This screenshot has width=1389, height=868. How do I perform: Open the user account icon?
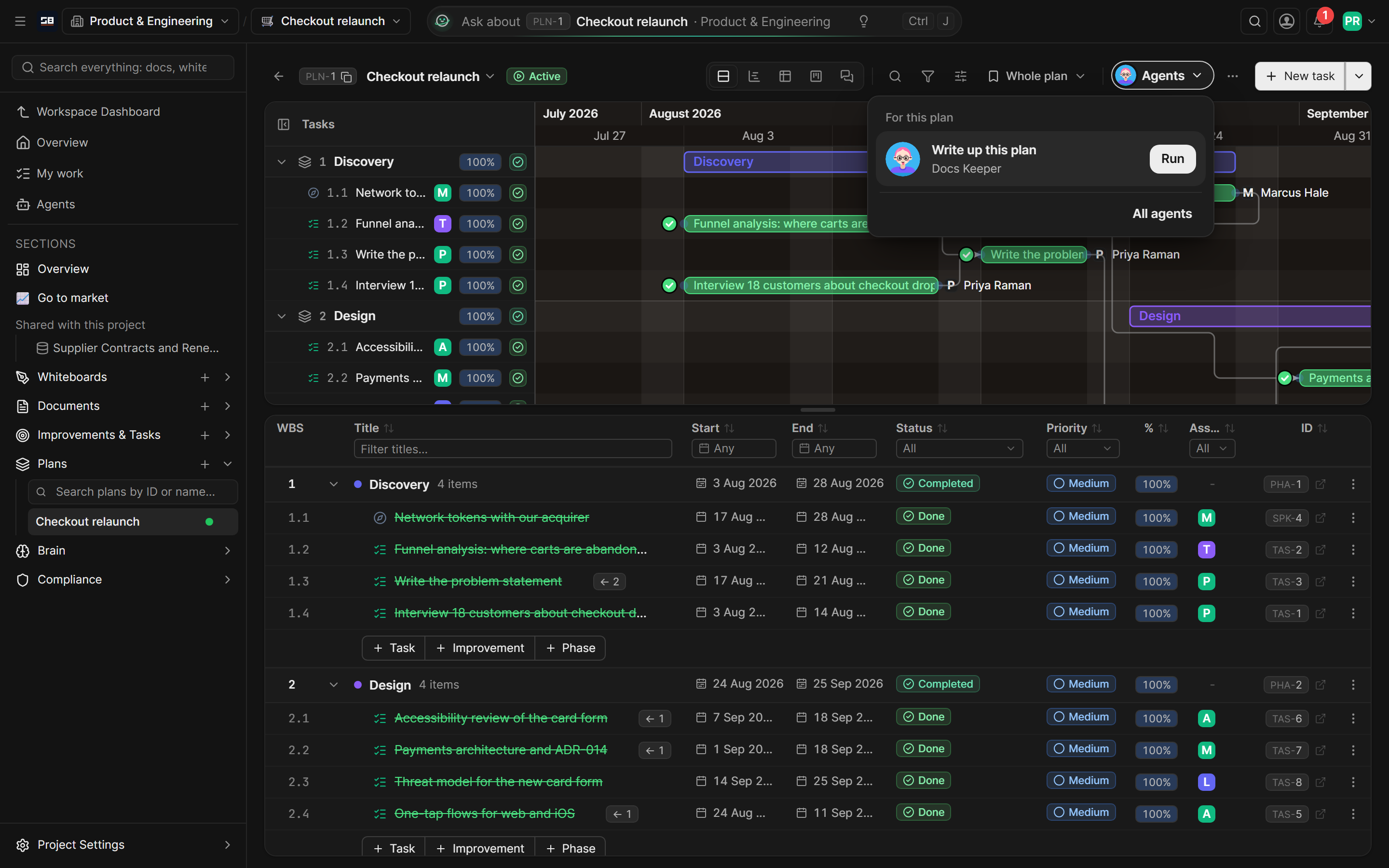pyautogui.click(x=1287, y=21)
